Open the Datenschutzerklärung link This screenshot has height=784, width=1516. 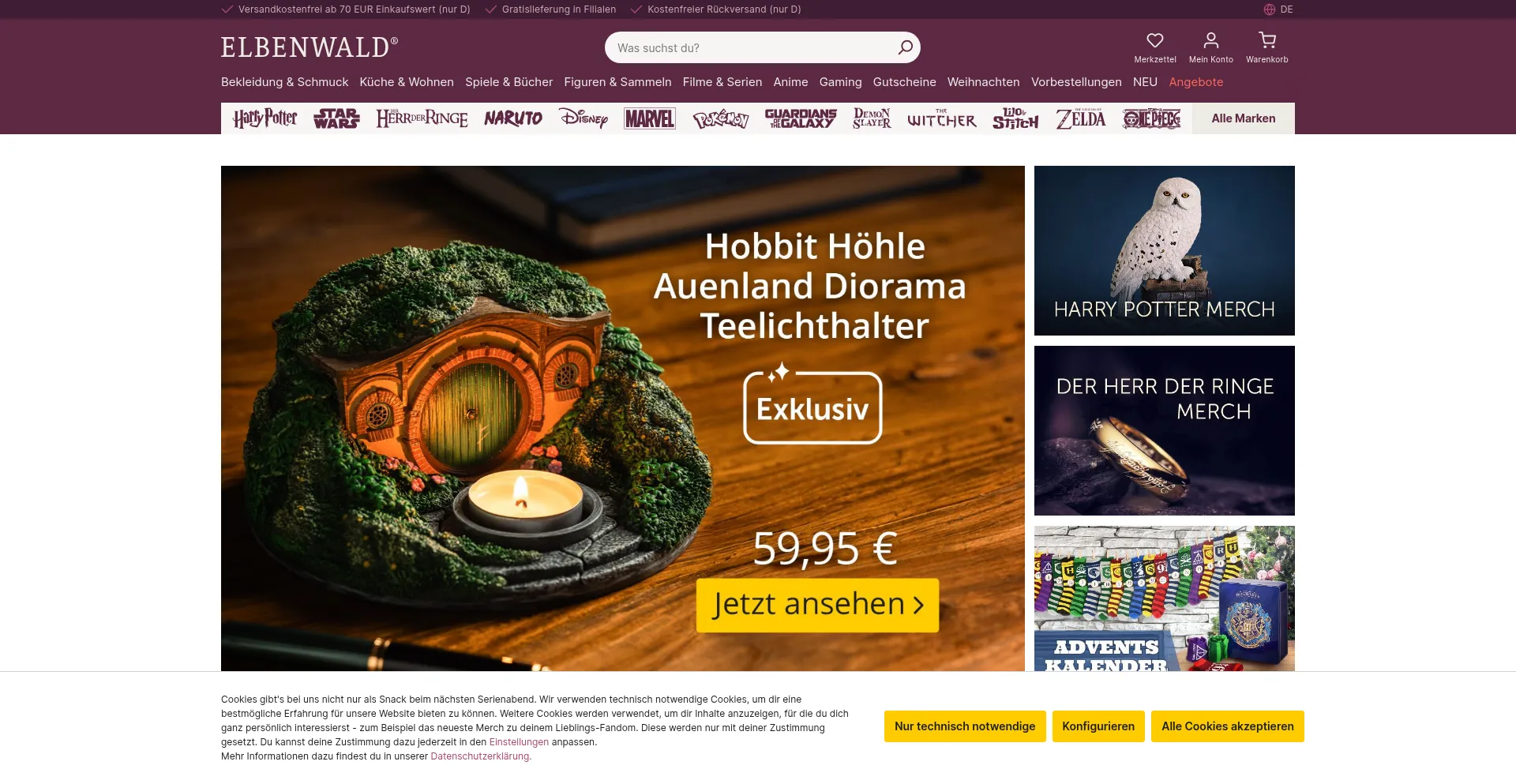coord(480,756)
